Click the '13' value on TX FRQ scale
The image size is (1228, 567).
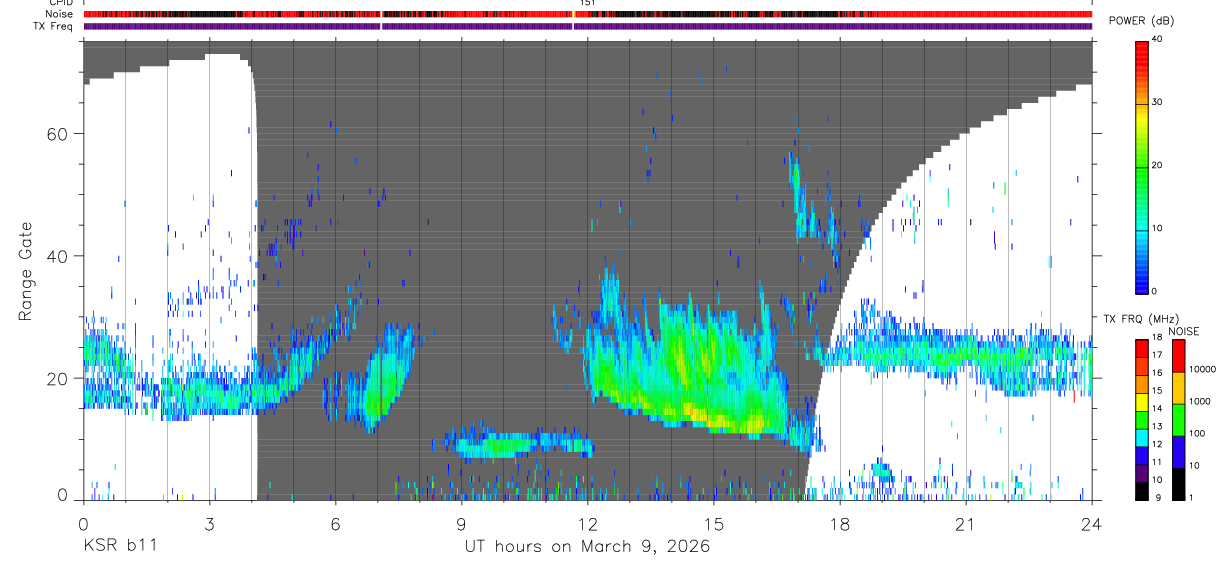click(x=1158, y=427)
